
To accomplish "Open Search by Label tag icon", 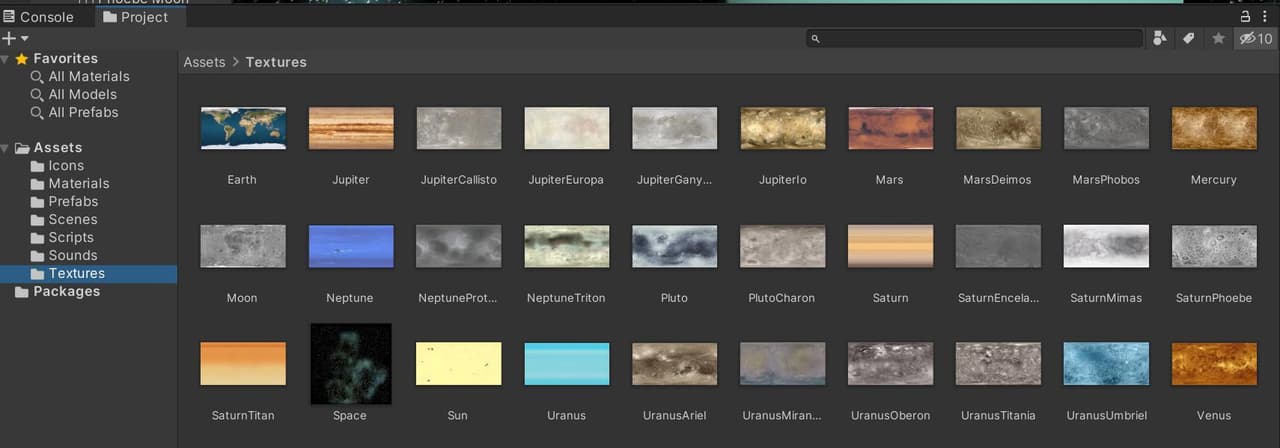I will (1189, 38).
